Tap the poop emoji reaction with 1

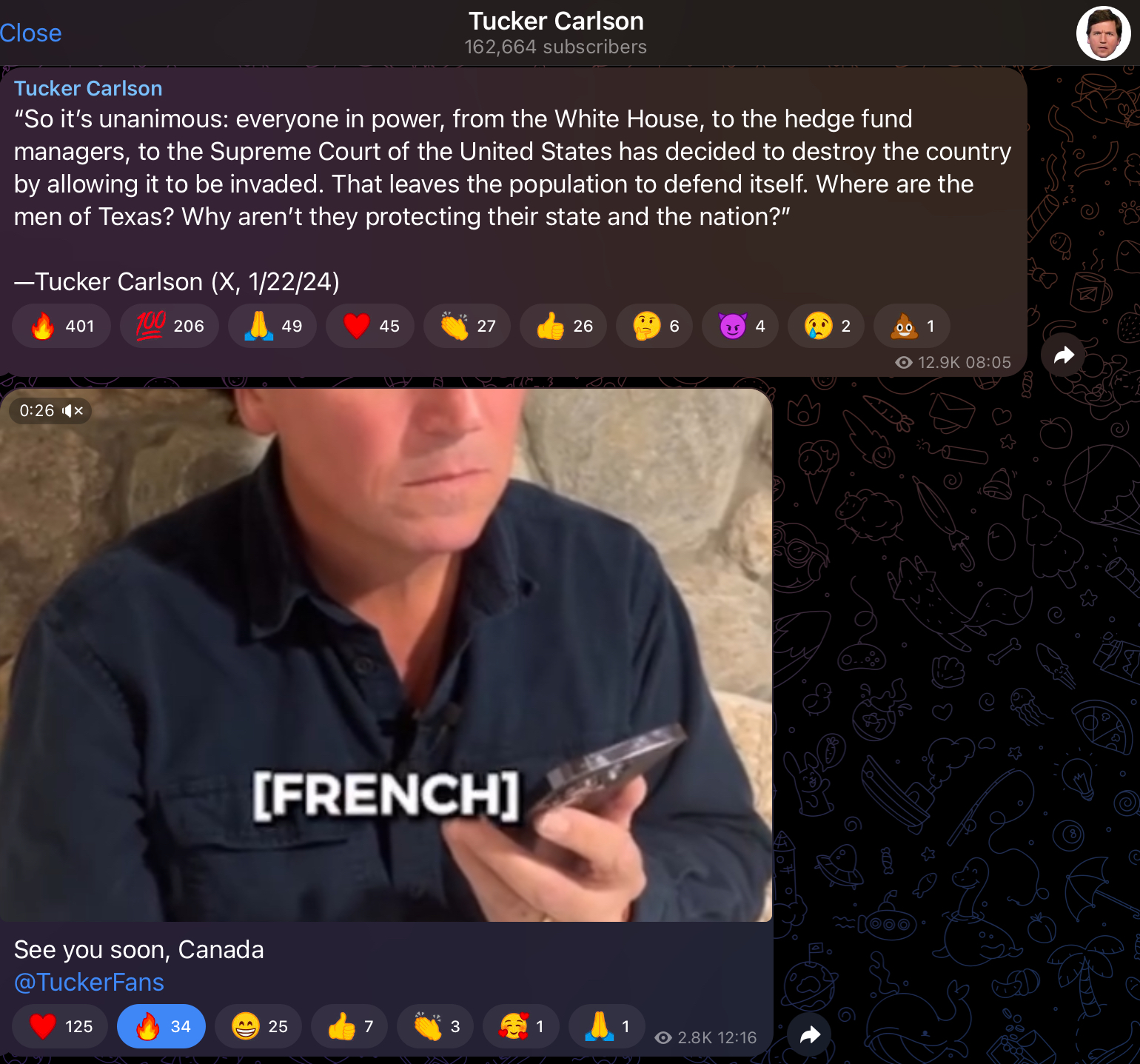pos(912,326)
